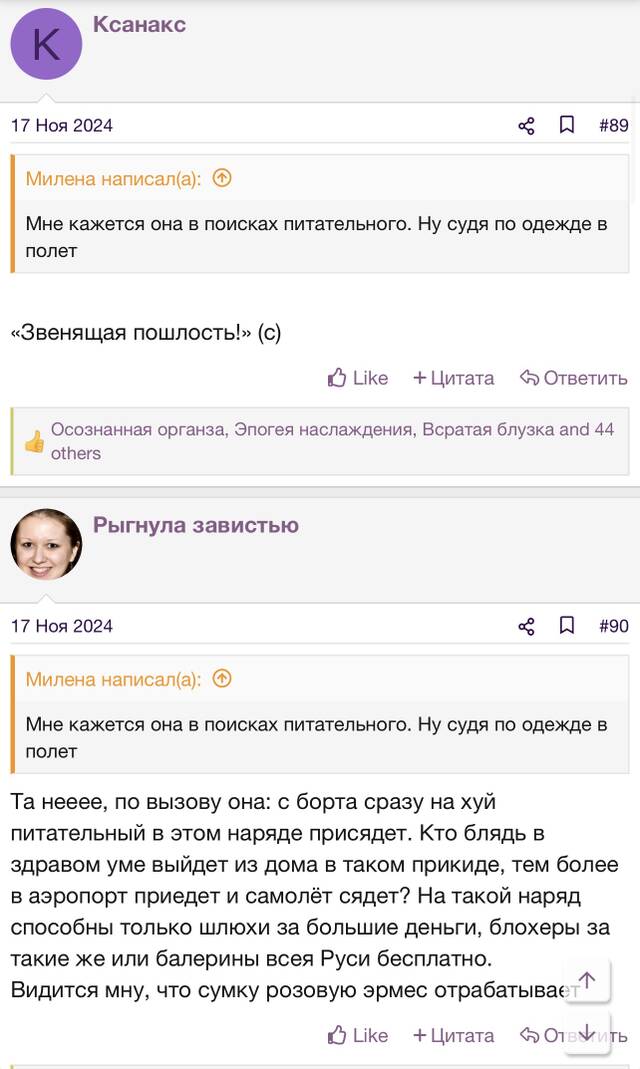
Task: Like the Ксанакс post
Action: [x=358, y=378]
